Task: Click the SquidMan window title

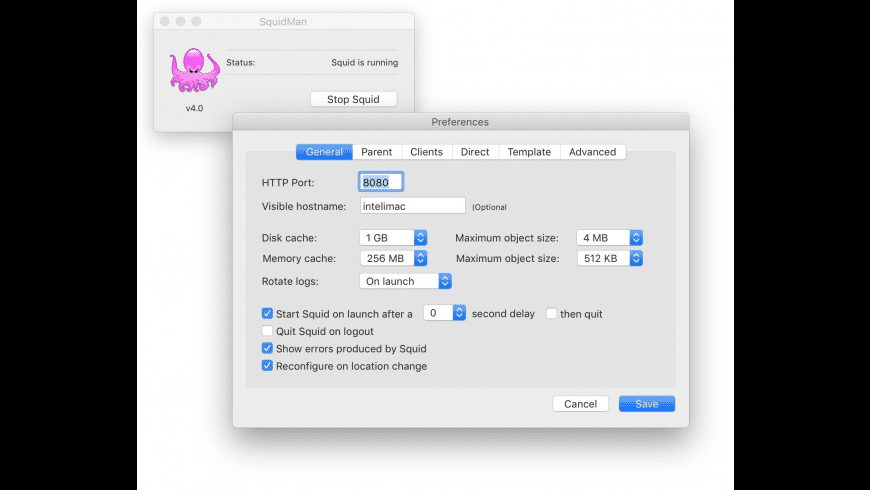Action: [x=283, y=22]
